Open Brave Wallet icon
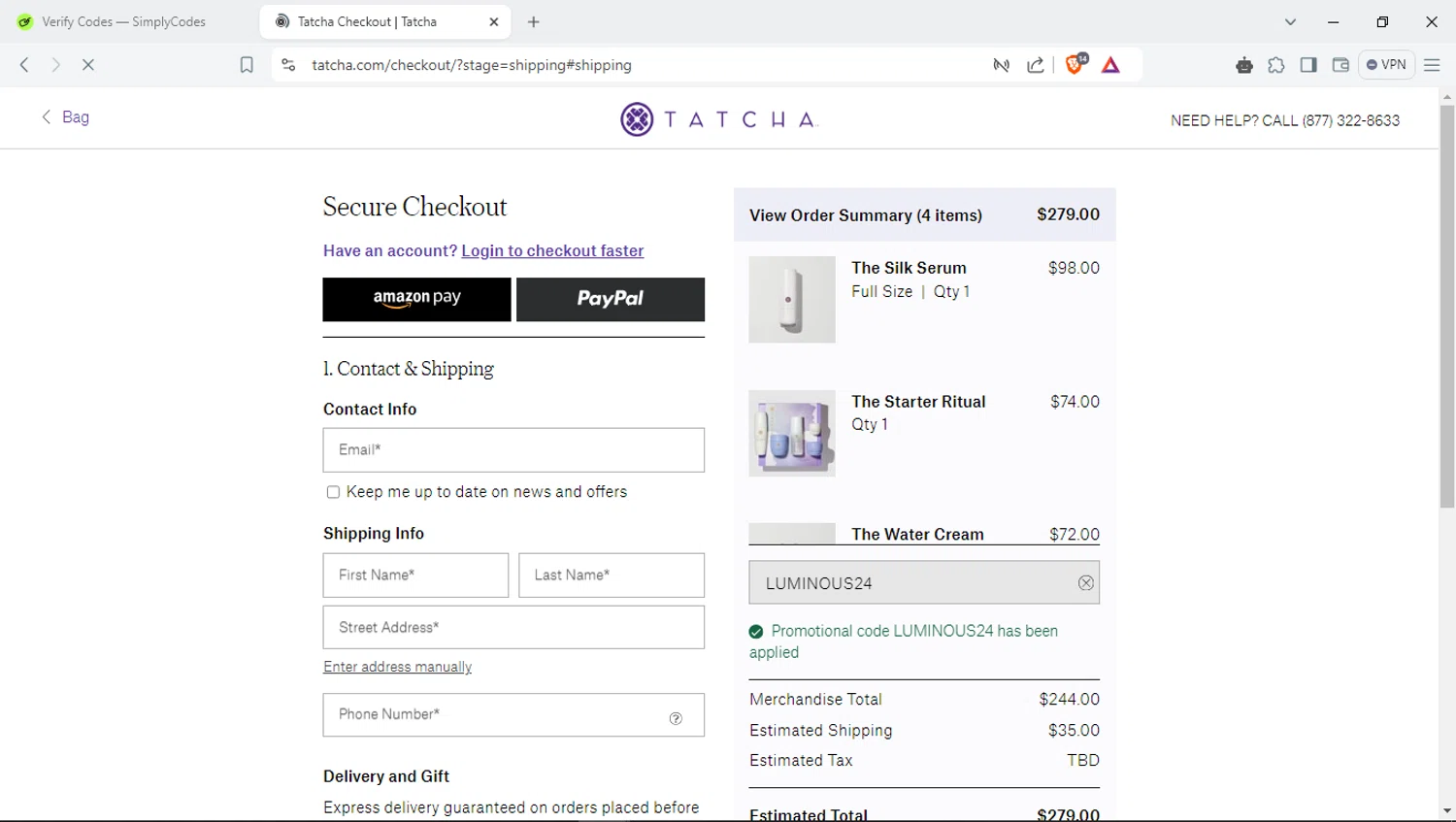The width and height of the screenshot is (1456, 822). coord(1340,65)
